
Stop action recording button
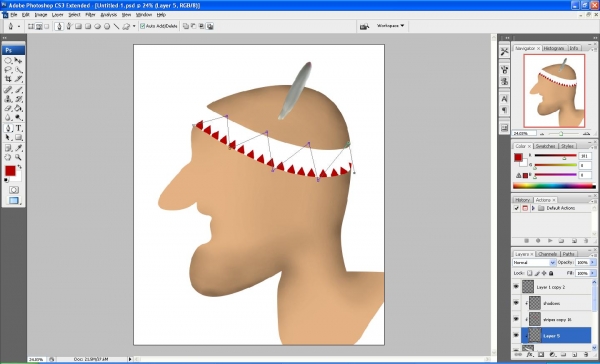527,241
